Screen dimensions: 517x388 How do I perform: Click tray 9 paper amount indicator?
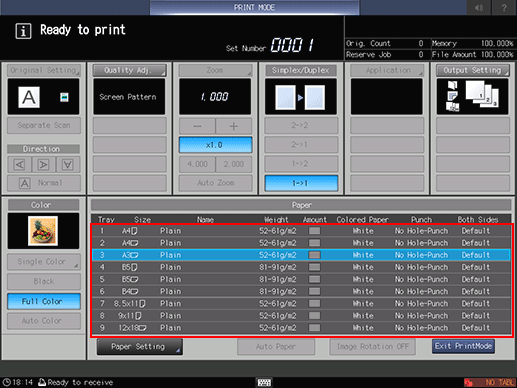point(314,328)
